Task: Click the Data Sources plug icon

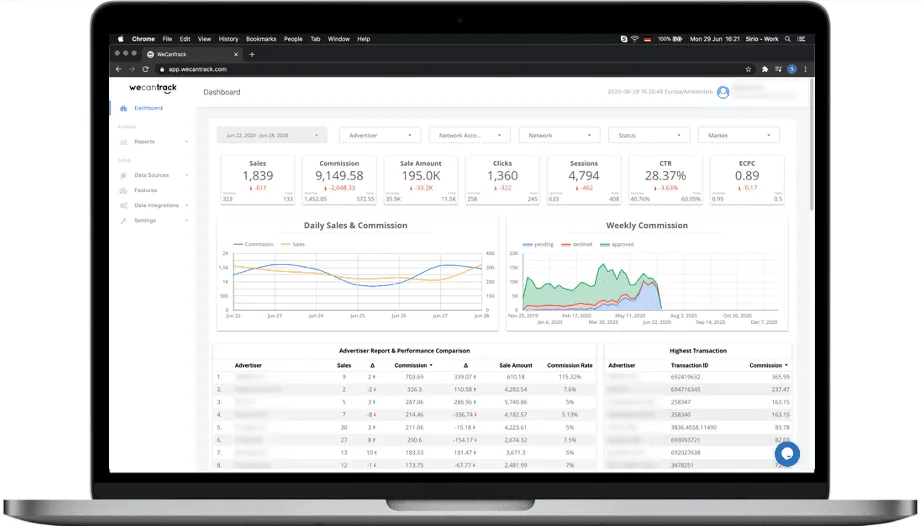Action: coord(123,175)
